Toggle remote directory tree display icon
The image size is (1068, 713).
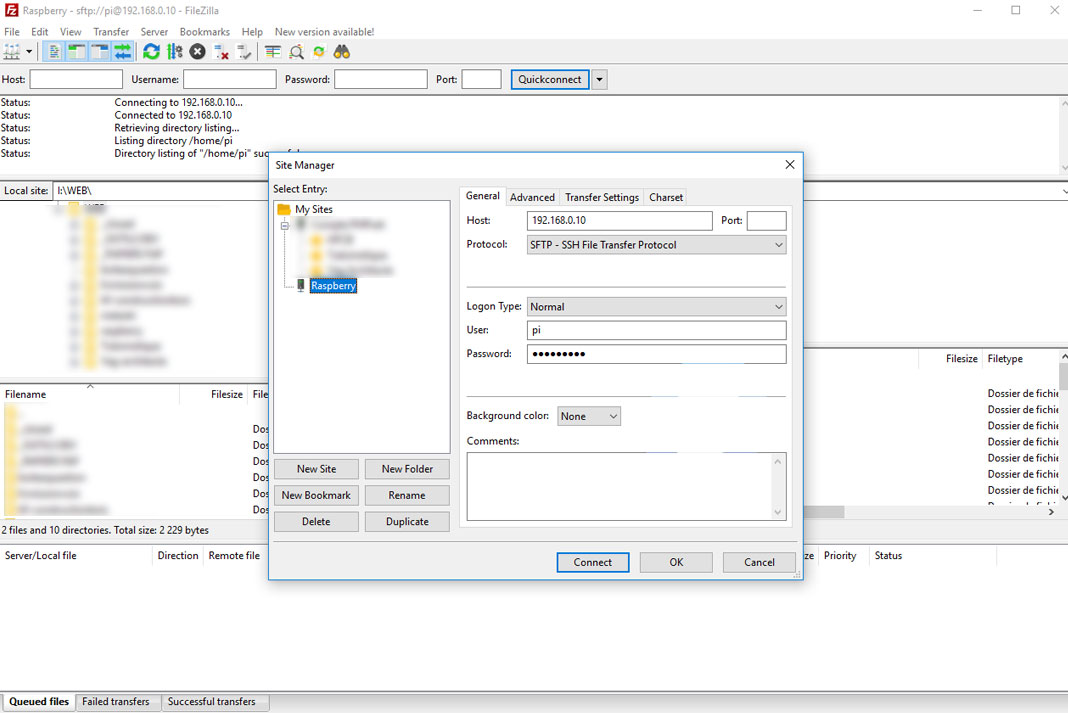point(100,52)
